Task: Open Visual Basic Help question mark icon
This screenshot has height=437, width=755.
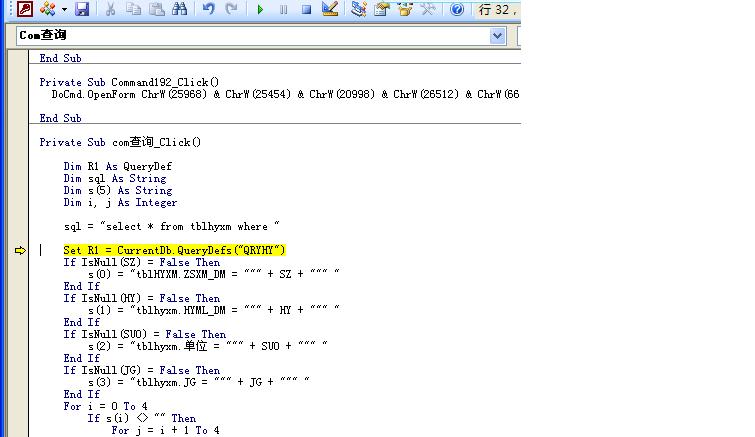Action: tap(457, 9)
